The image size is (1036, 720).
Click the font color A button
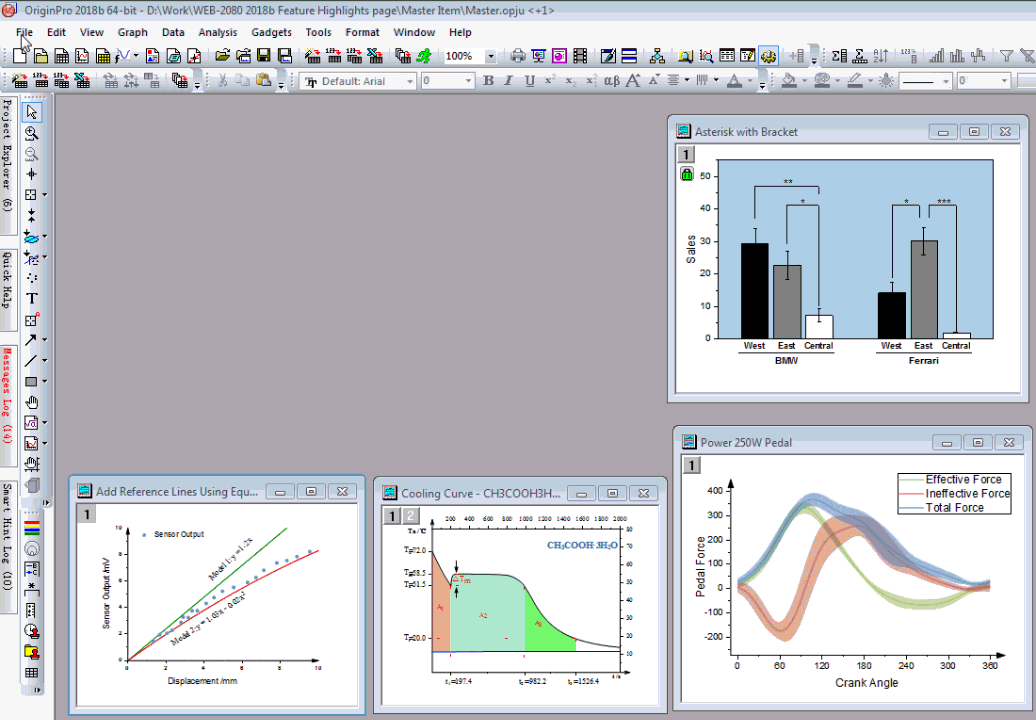(x=734, y=81)
